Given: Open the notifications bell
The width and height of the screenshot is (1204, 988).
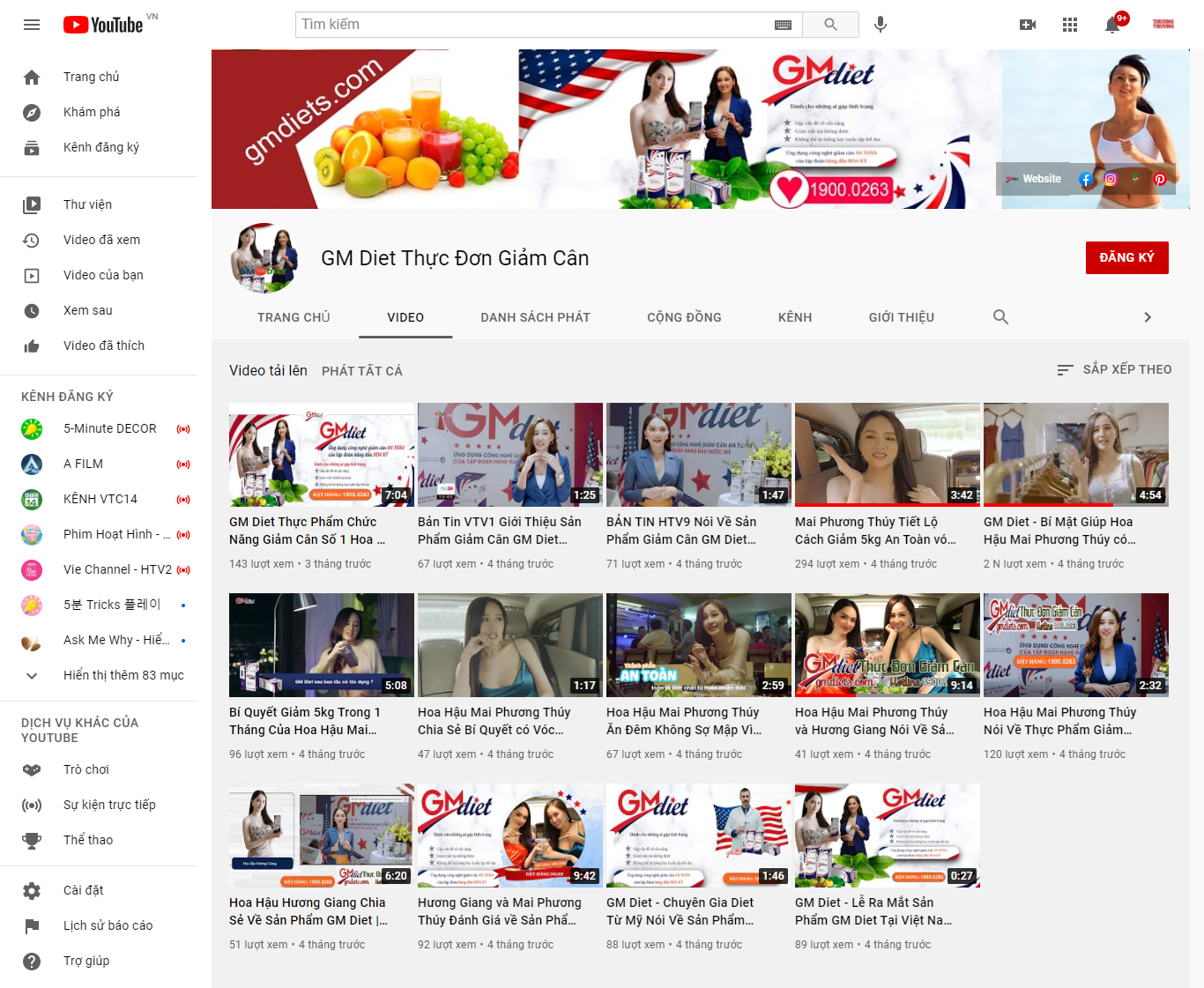Looking at the screenshot, I should 1112,25.
